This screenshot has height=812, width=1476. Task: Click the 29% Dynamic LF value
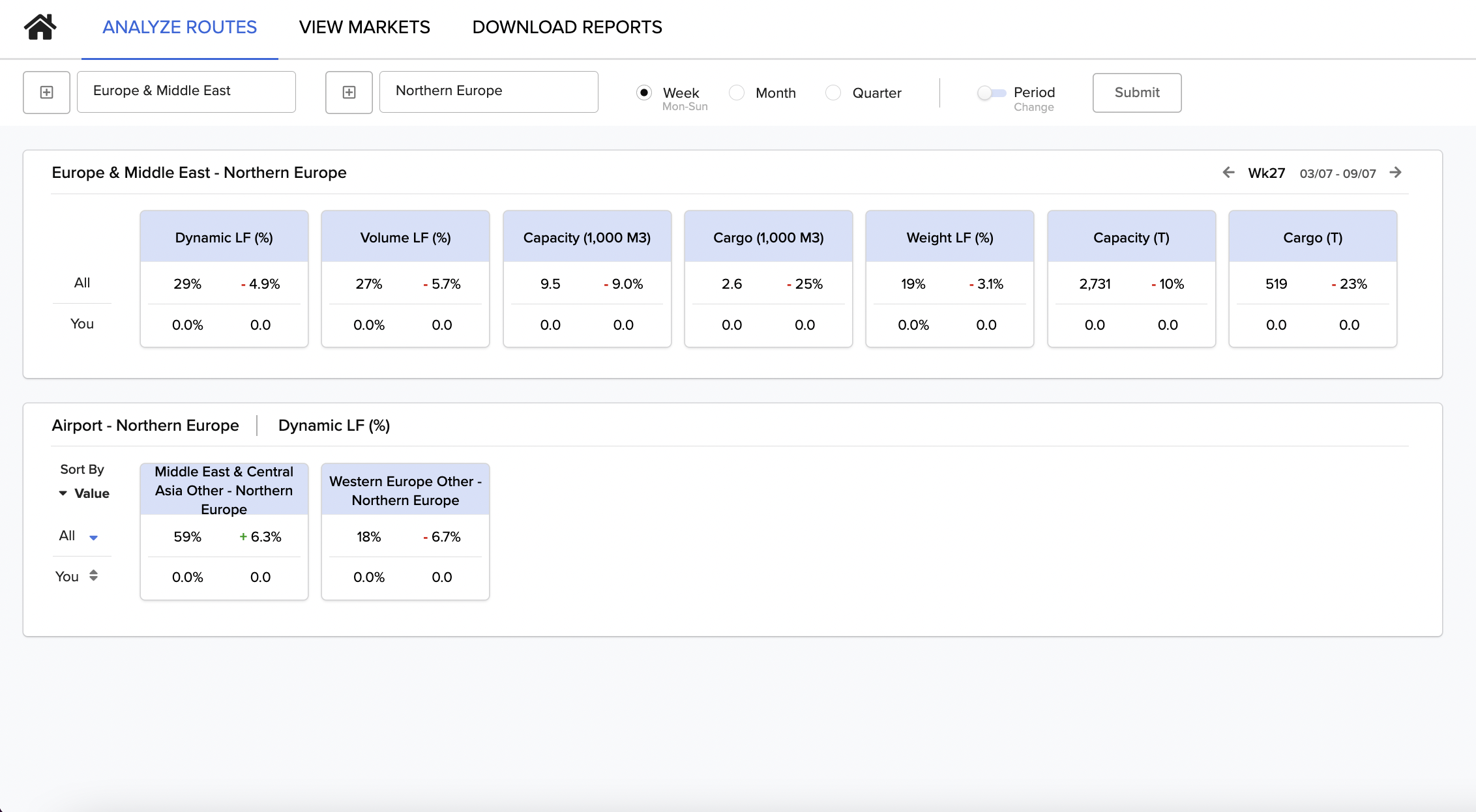click(187, 284)
